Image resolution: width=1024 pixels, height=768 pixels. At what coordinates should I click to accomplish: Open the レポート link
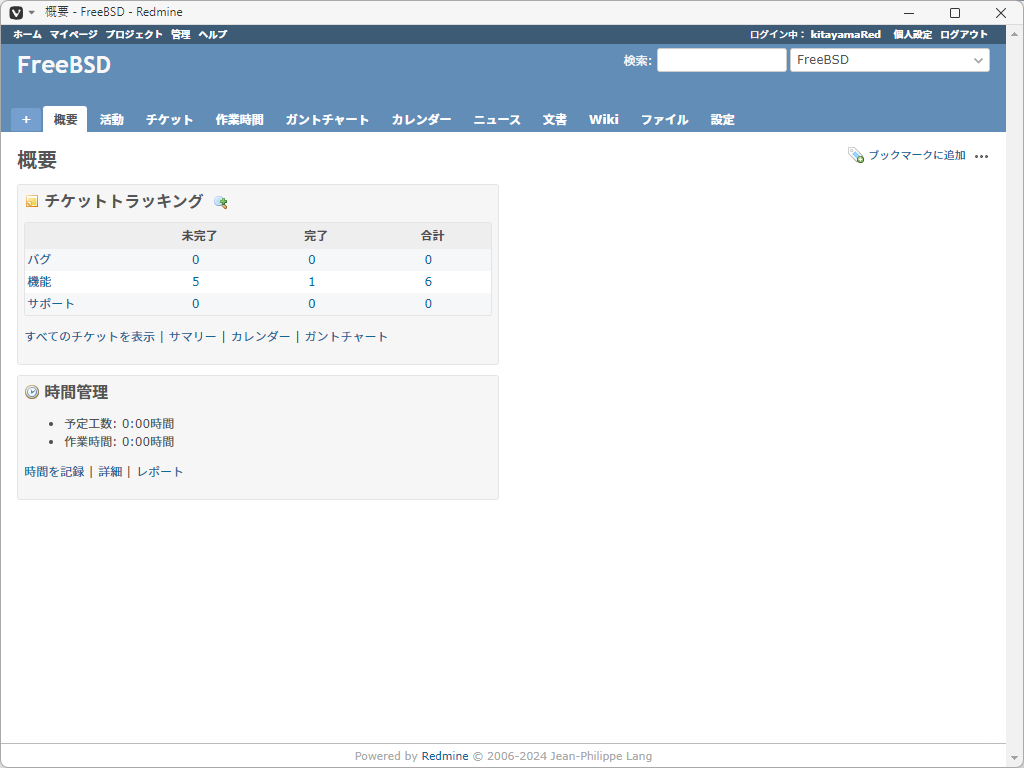pyautogui.click(x=160, y=472)
